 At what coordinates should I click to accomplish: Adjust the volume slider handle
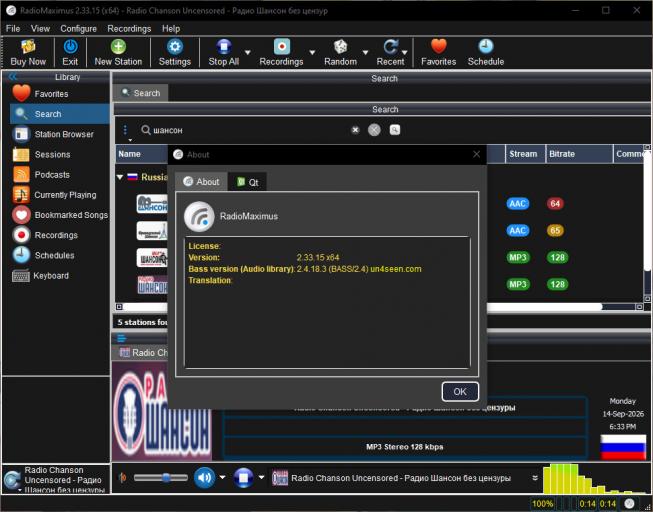[x=166, y=477]
